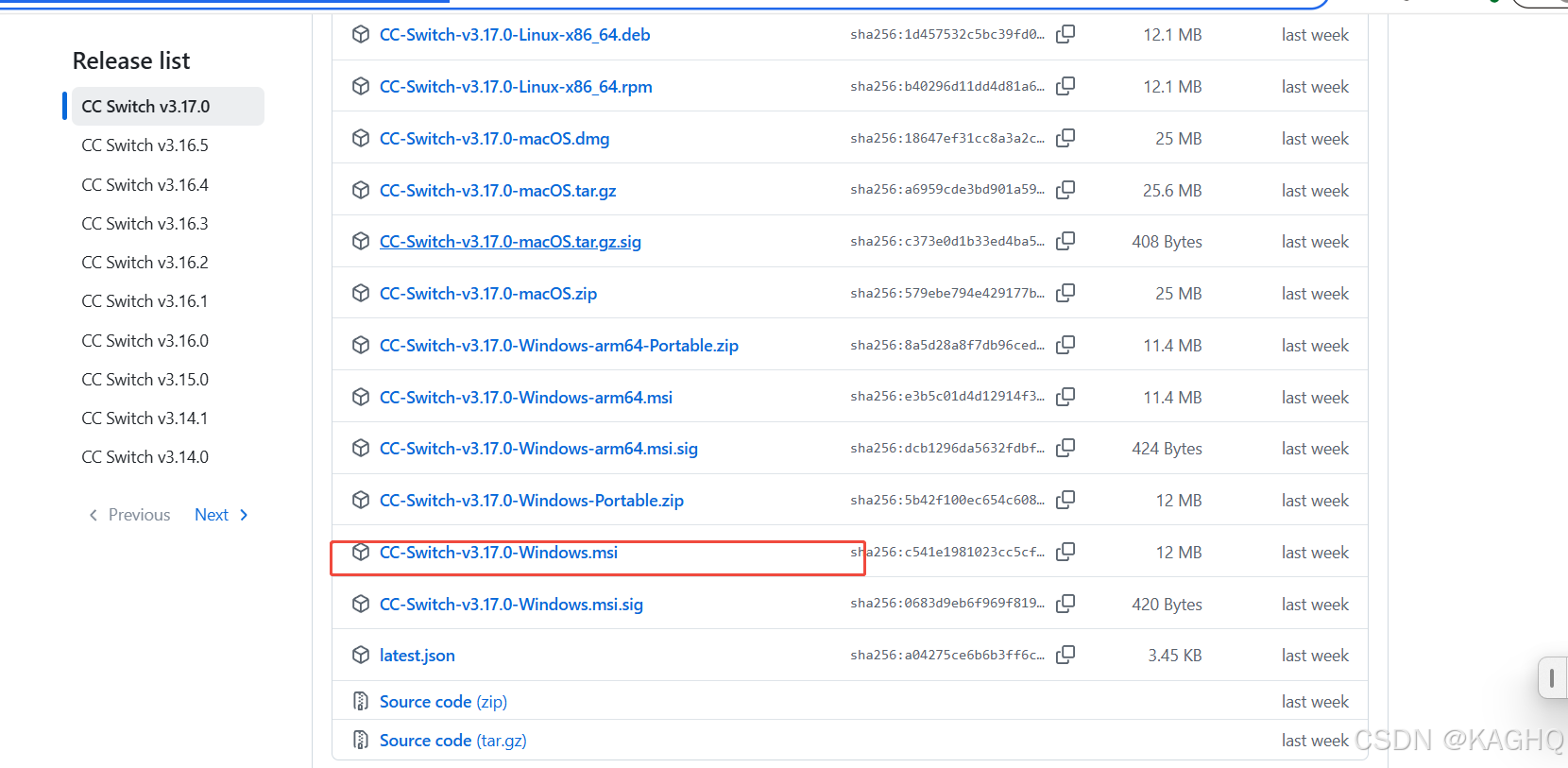Open CC Switch v3.16.0 release

coord(145,341)
